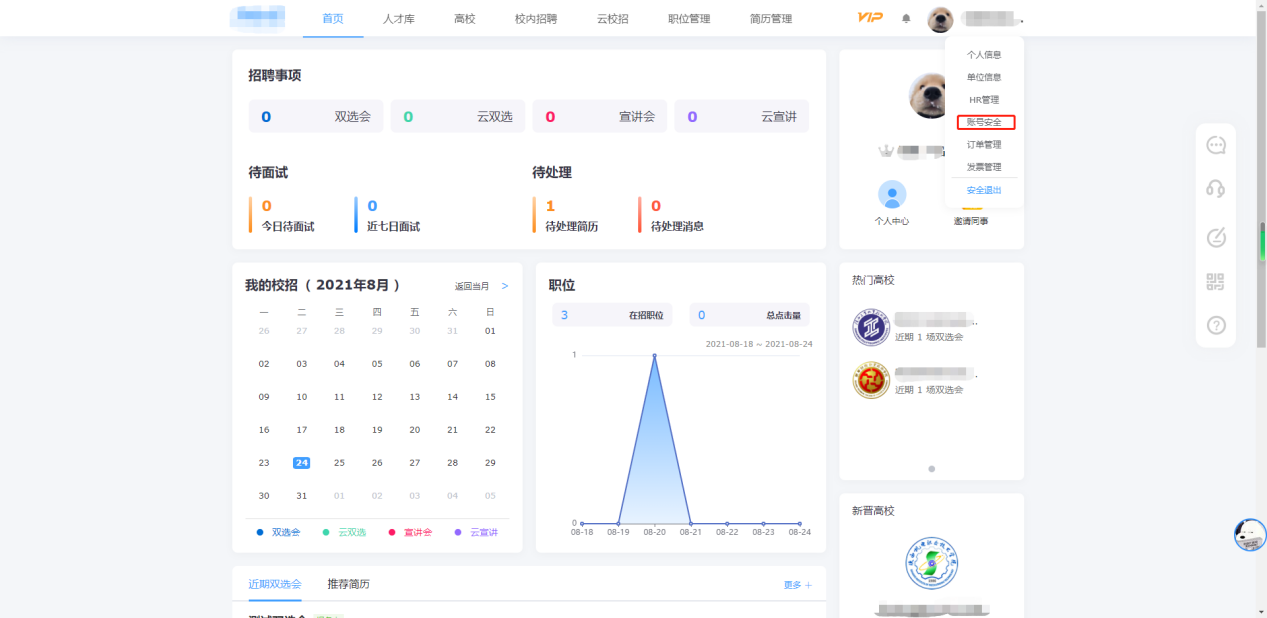
Task: Go to next month with > arrow
Action: click(x=505, y=286)
